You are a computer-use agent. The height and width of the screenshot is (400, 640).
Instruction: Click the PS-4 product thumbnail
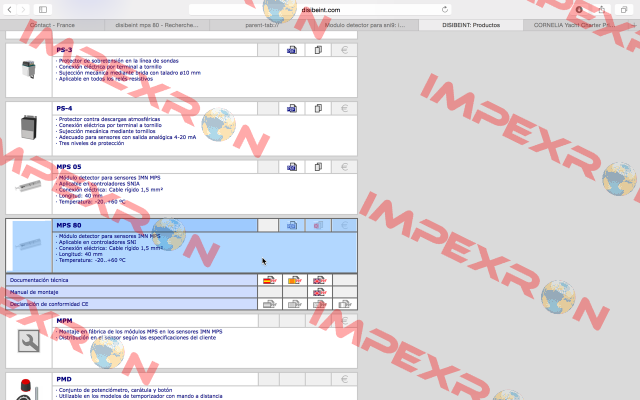tap(29, 128)
